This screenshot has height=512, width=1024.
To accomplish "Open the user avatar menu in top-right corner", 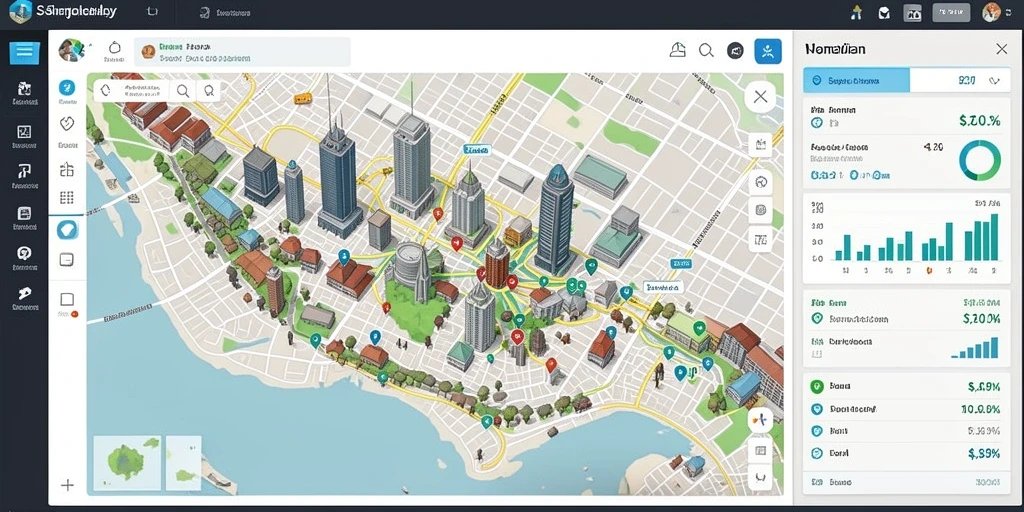I will [x=991, y=12].
